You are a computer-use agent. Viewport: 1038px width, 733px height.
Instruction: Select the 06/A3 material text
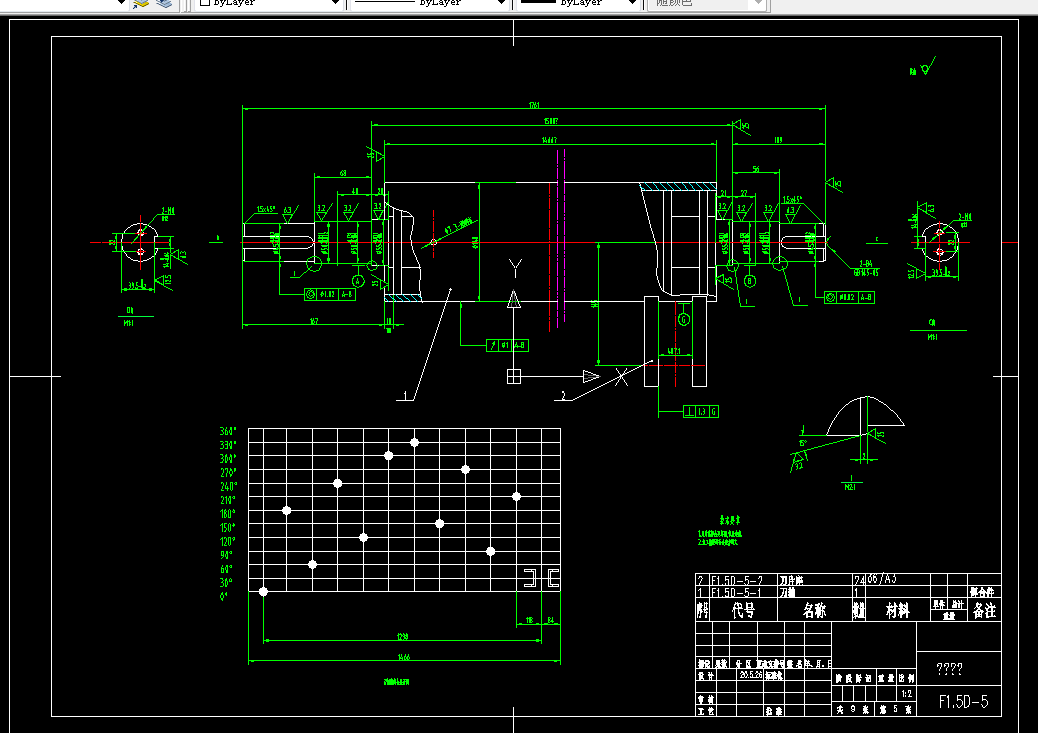pyautogui.click(x=882, y=579)
